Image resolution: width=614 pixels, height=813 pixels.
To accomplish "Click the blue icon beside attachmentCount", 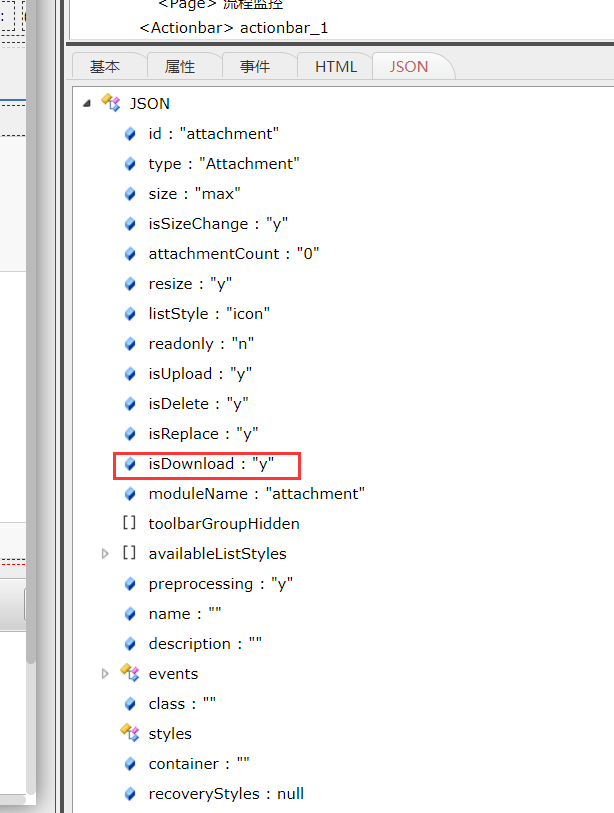I will tap(130, 254).
